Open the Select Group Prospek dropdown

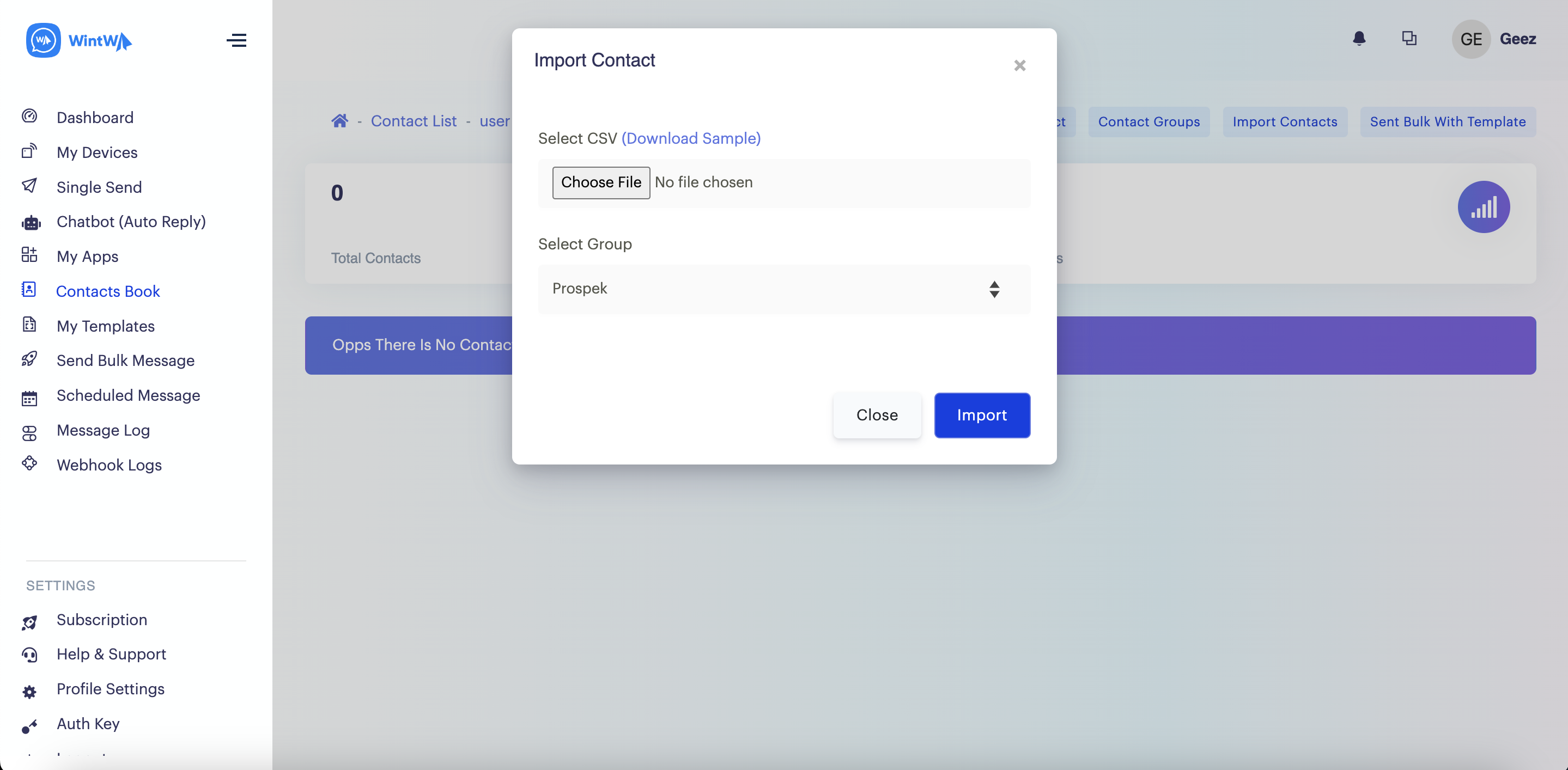click(x=783, y=289)
